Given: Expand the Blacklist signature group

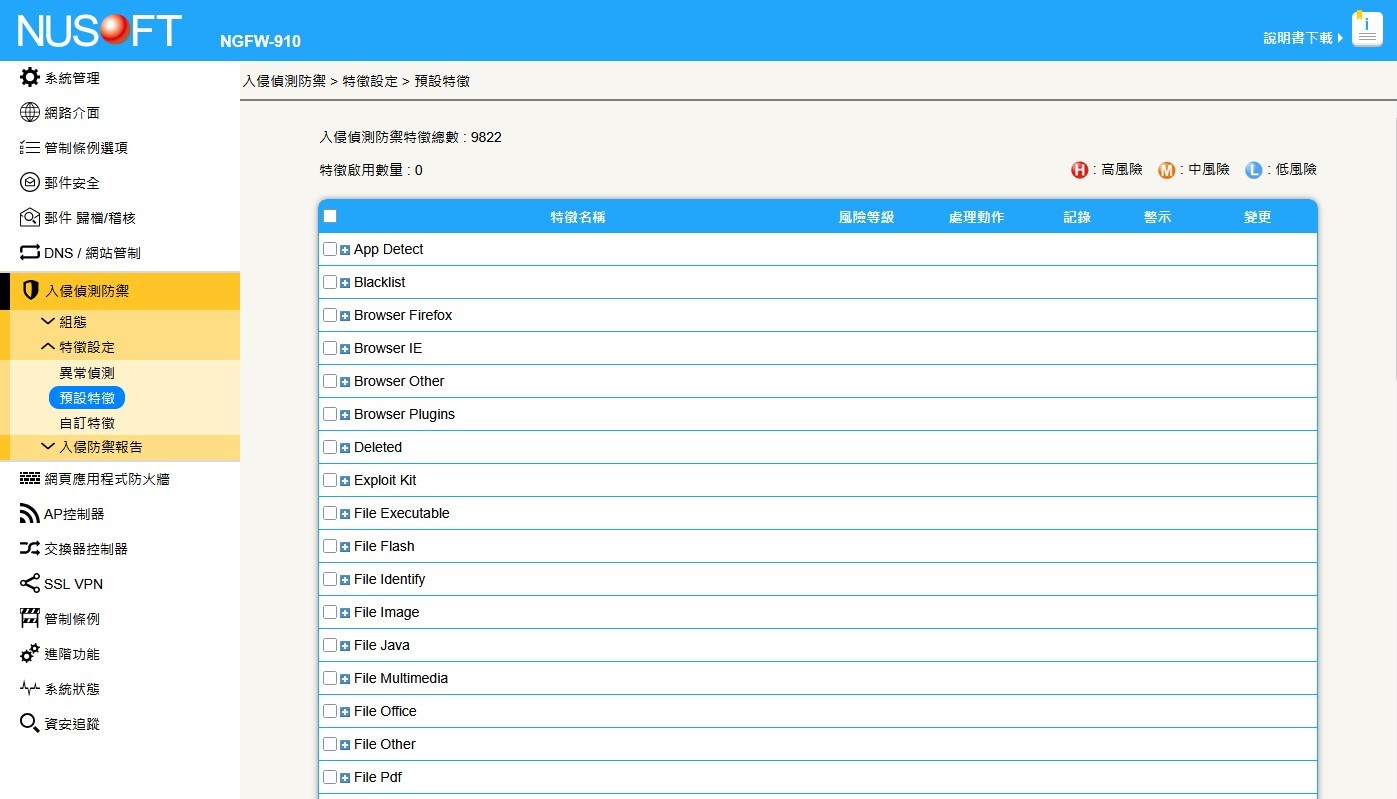Looking at the screenshot, I should click(345, 283).
